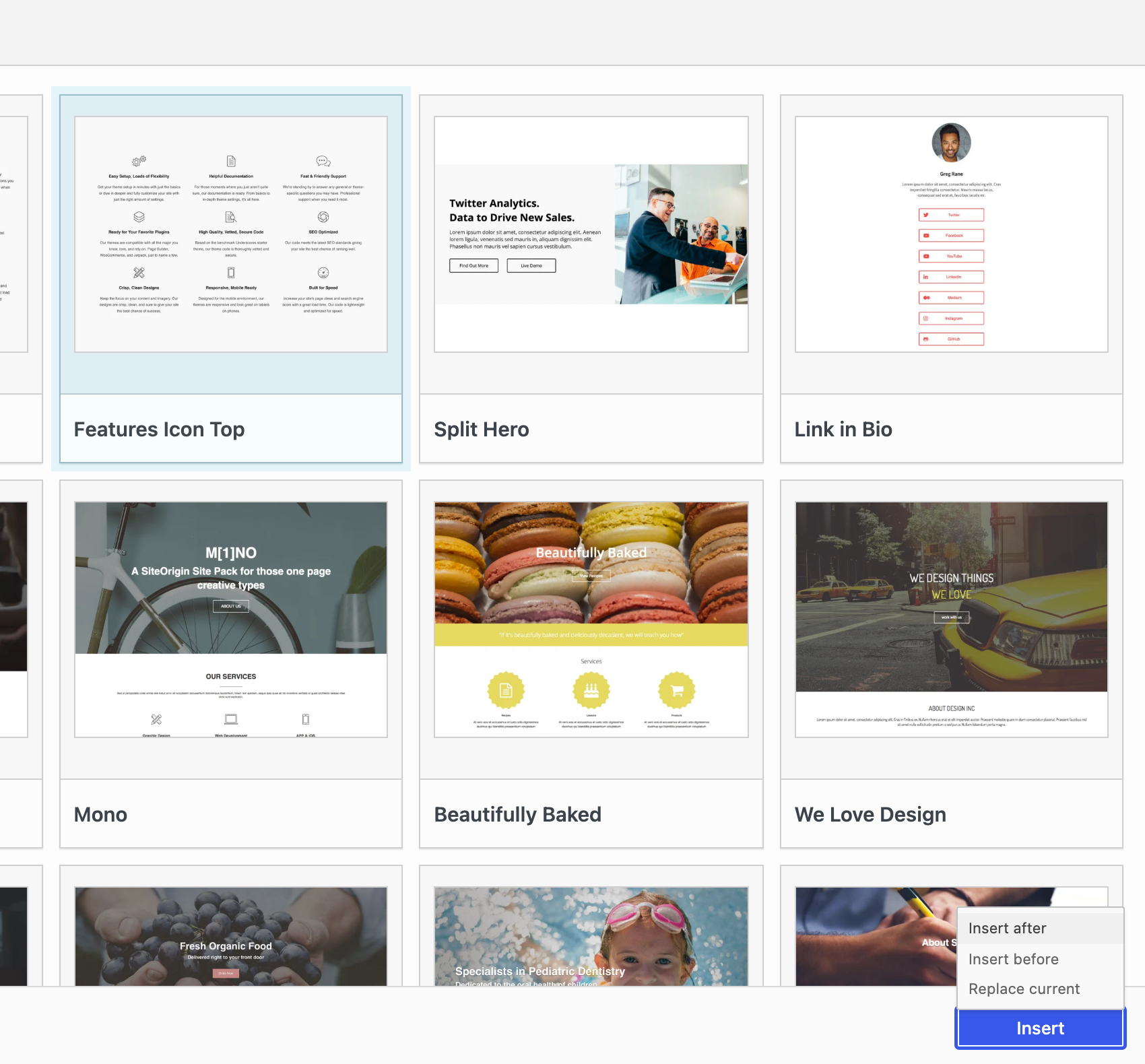The width and height of the screenshot is (1145, 1064).
Task: Pick the Mono layout thumbnail
Action: pos(231,620)
